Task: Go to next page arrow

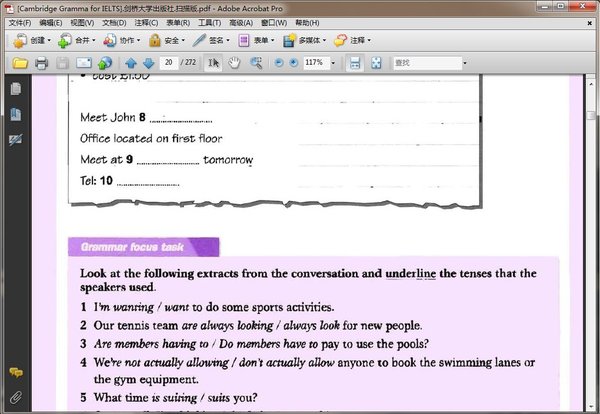Action: pyautogui.click(x=148, y=63)
